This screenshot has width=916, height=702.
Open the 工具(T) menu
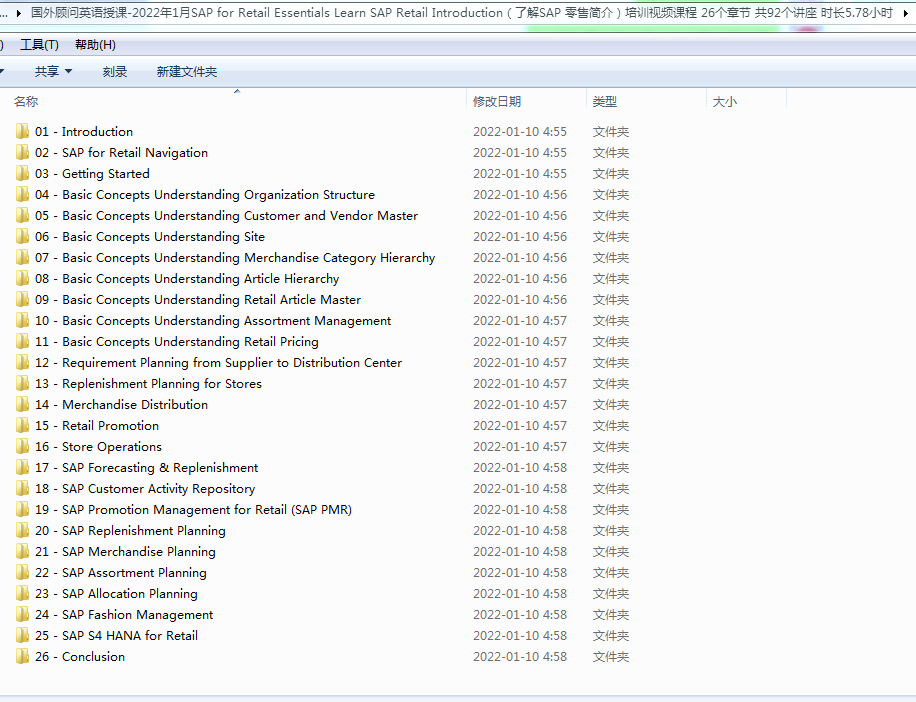tap(39, 45)
